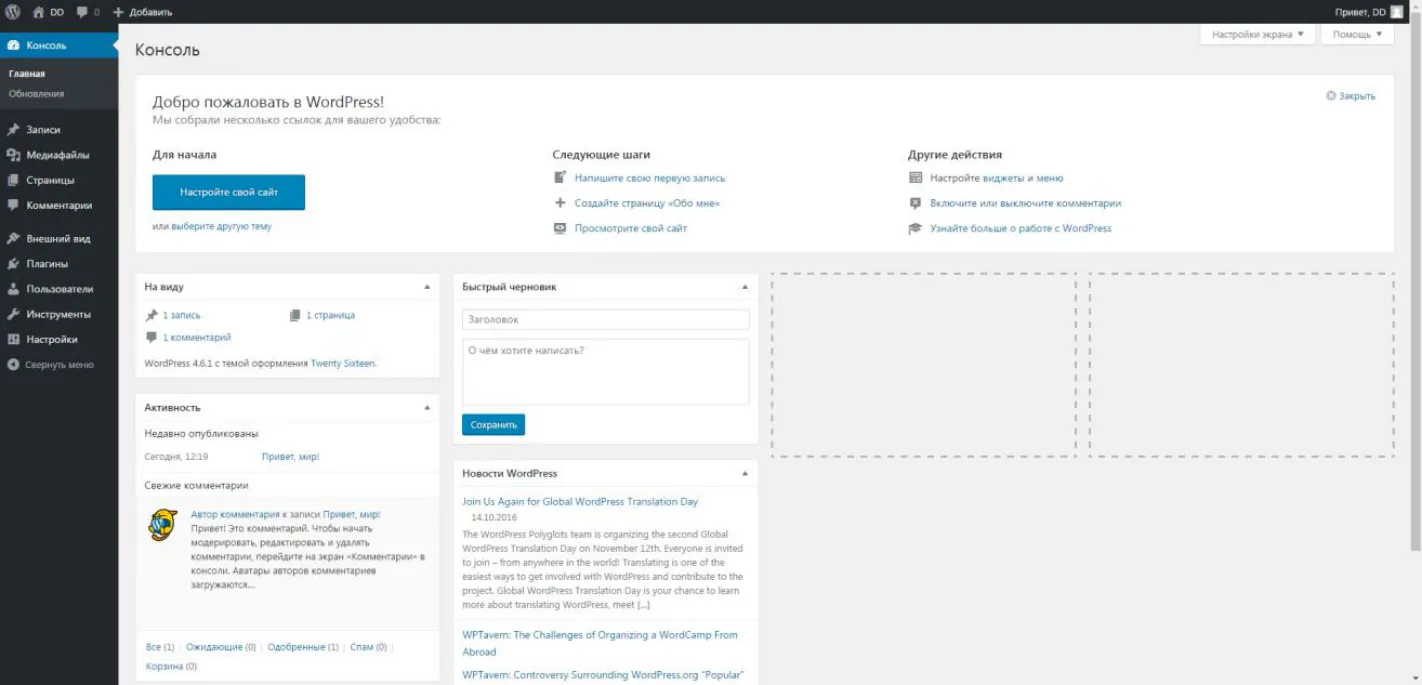
Task: Open Инструменты wrench icon in sidebar
Action: tap(13, 314)
